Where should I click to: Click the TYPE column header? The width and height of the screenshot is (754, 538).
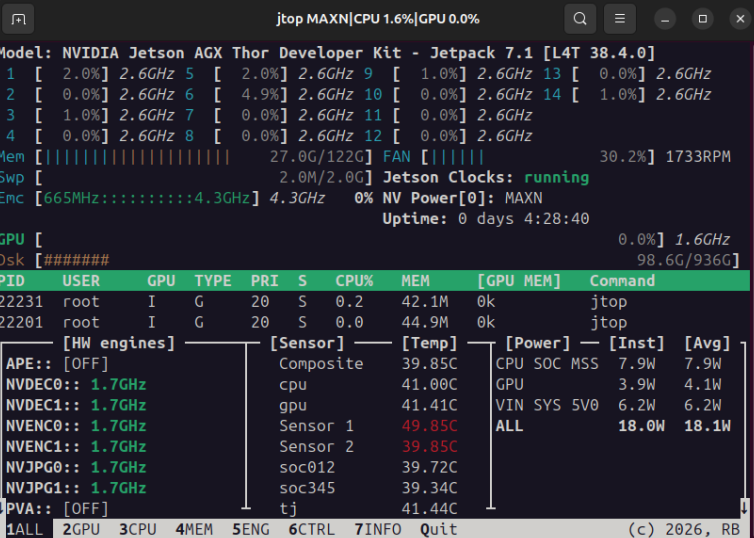pos(213,281)
